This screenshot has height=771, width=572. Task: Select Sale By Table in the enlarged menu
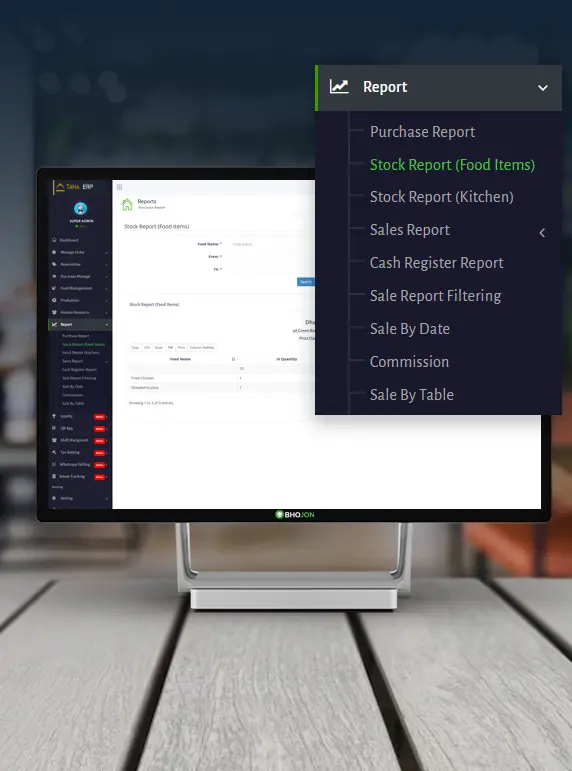point(412,394)
